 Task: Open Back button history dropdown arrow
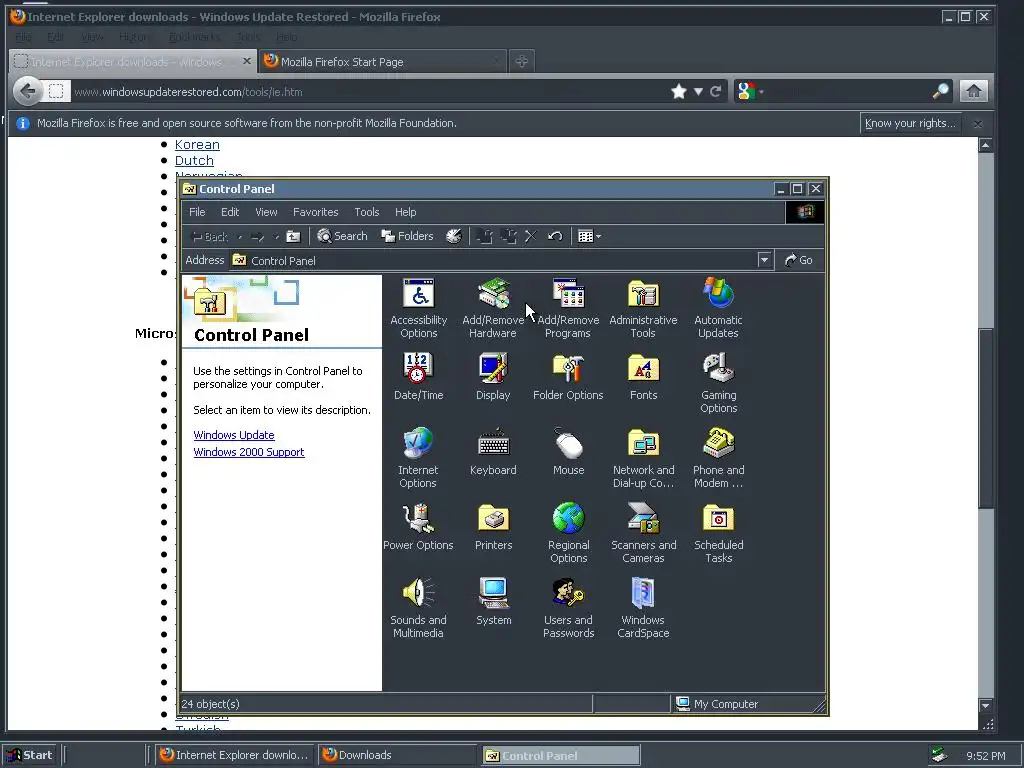[240, 236]
